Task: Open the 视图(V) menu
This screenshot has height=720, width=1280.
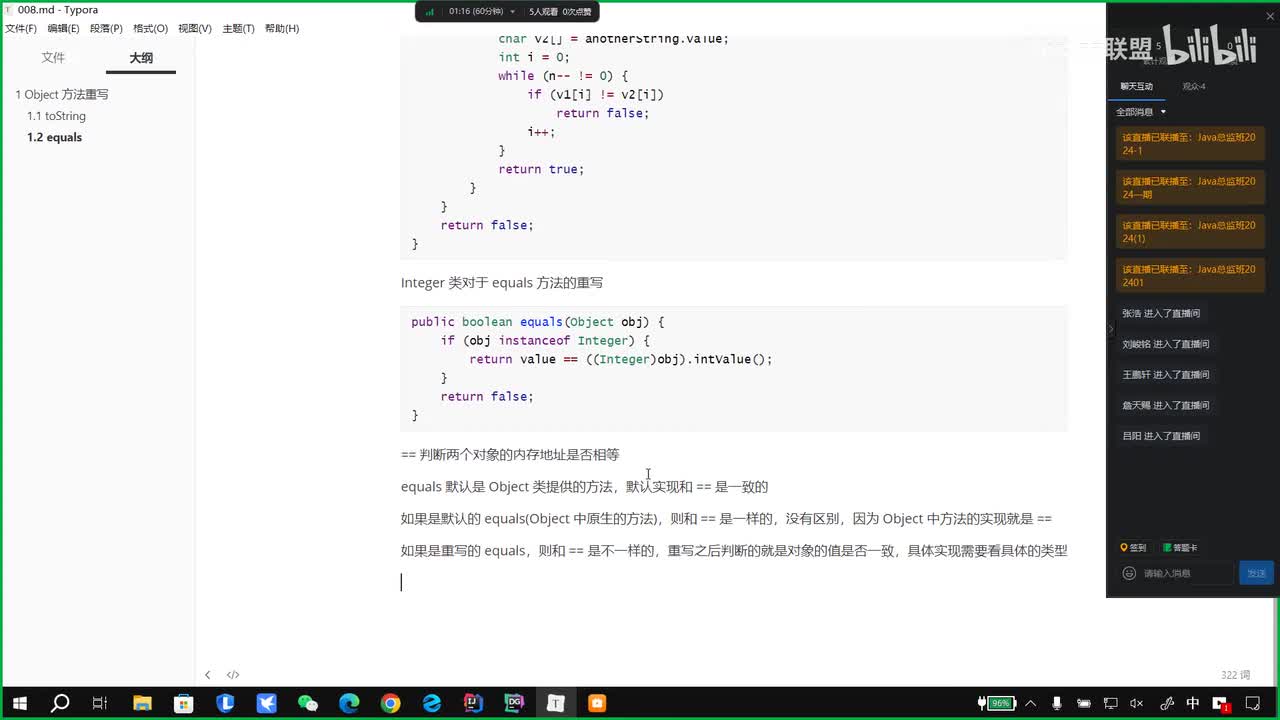Action: click(x=195, y=28)
